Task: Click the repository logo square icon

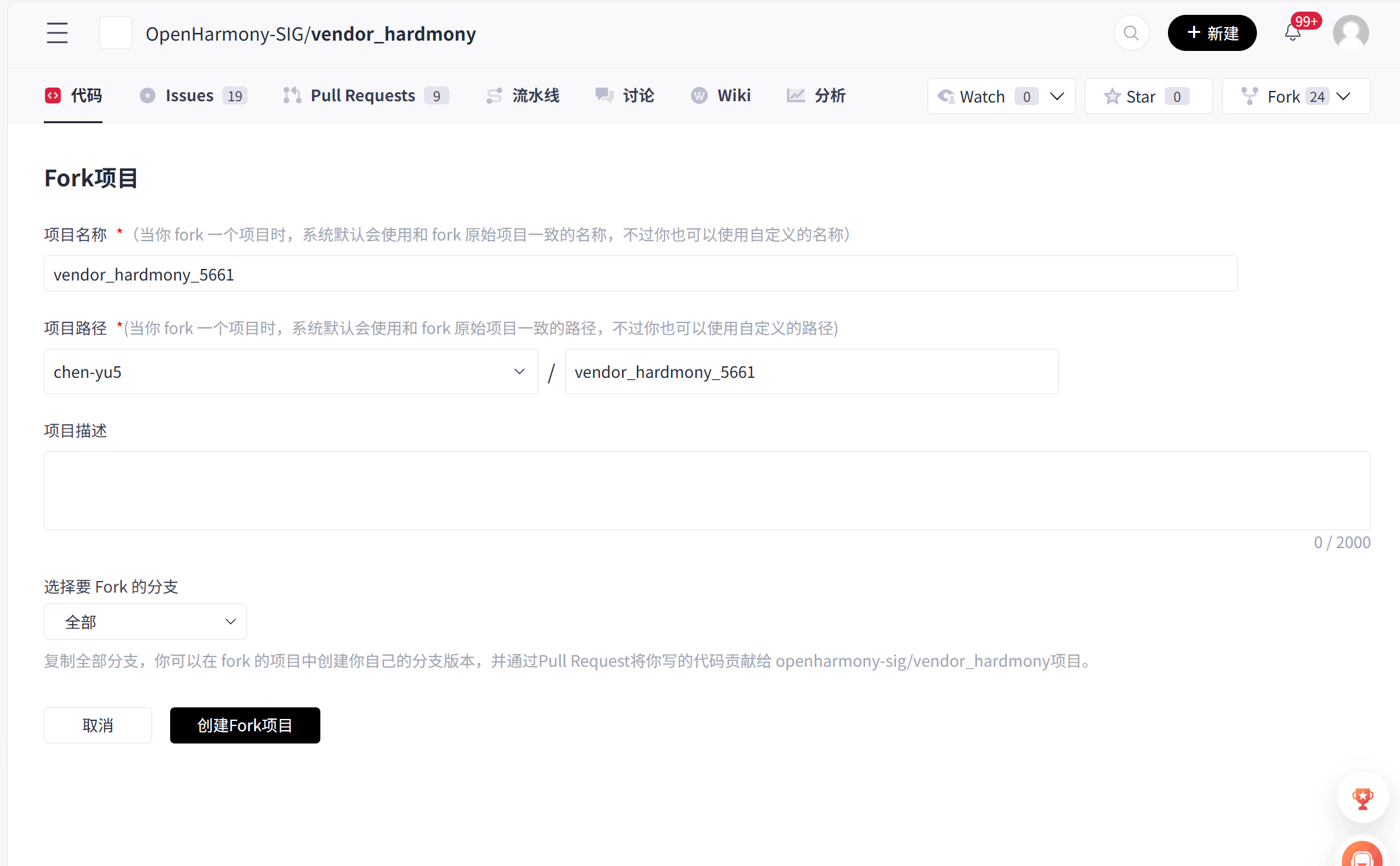Action: [x=115, y=33]
